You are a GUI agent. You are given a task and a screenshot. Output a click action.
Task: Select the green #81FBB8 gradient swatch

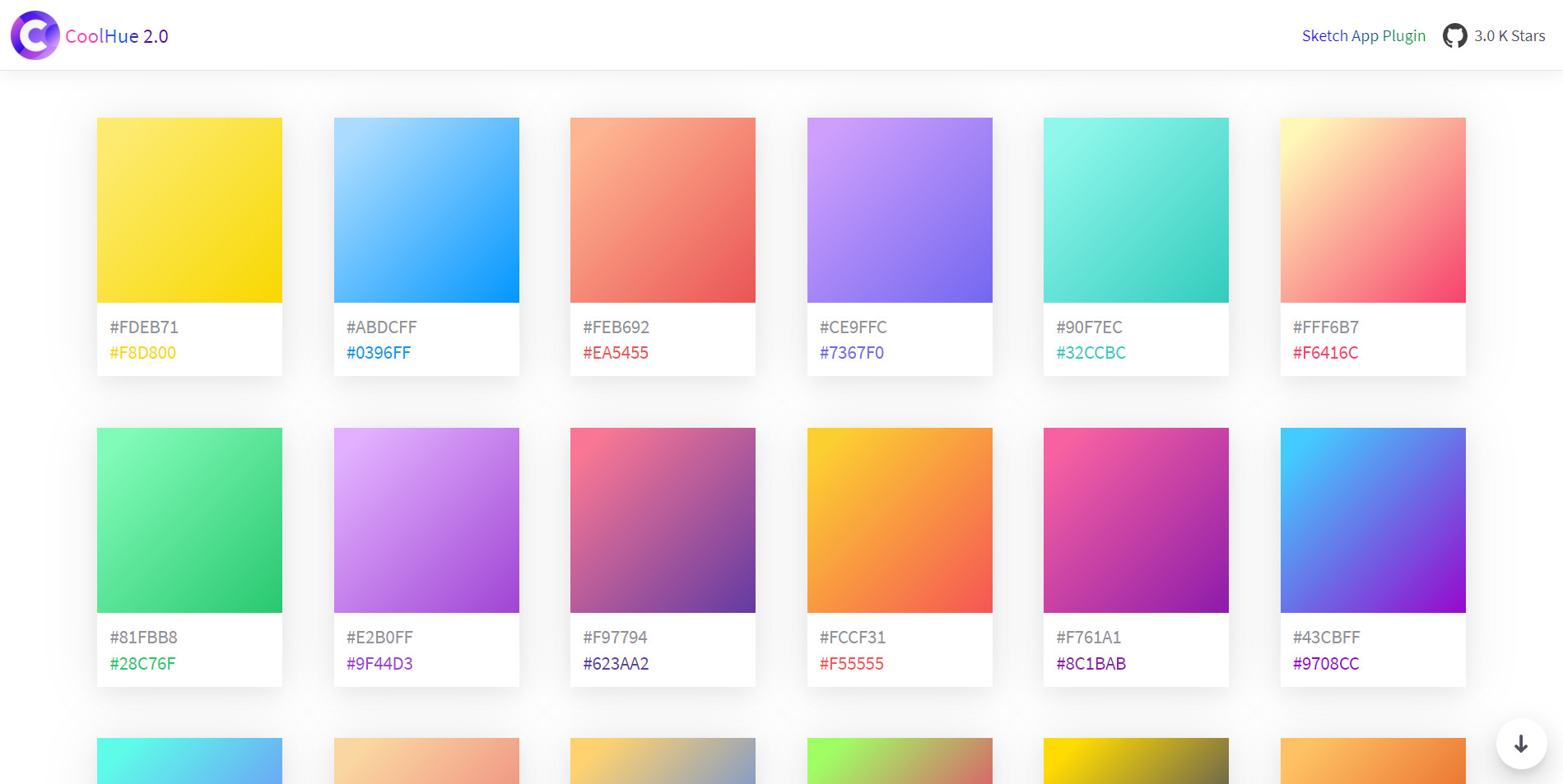tap(189, 520)
